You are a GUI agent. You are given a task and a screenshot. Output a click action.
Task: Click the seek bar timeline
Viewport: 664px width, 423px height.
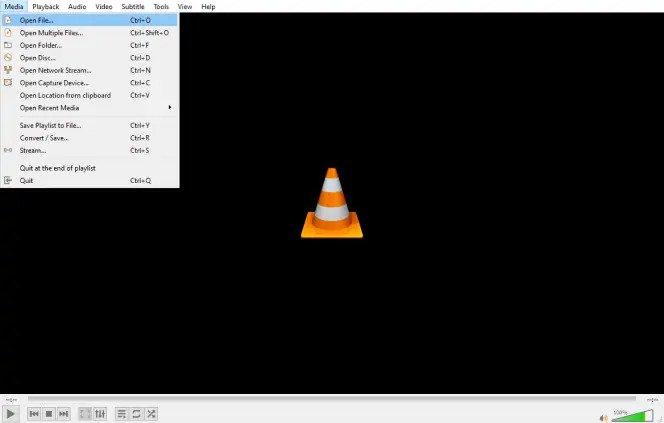point(332,398)
